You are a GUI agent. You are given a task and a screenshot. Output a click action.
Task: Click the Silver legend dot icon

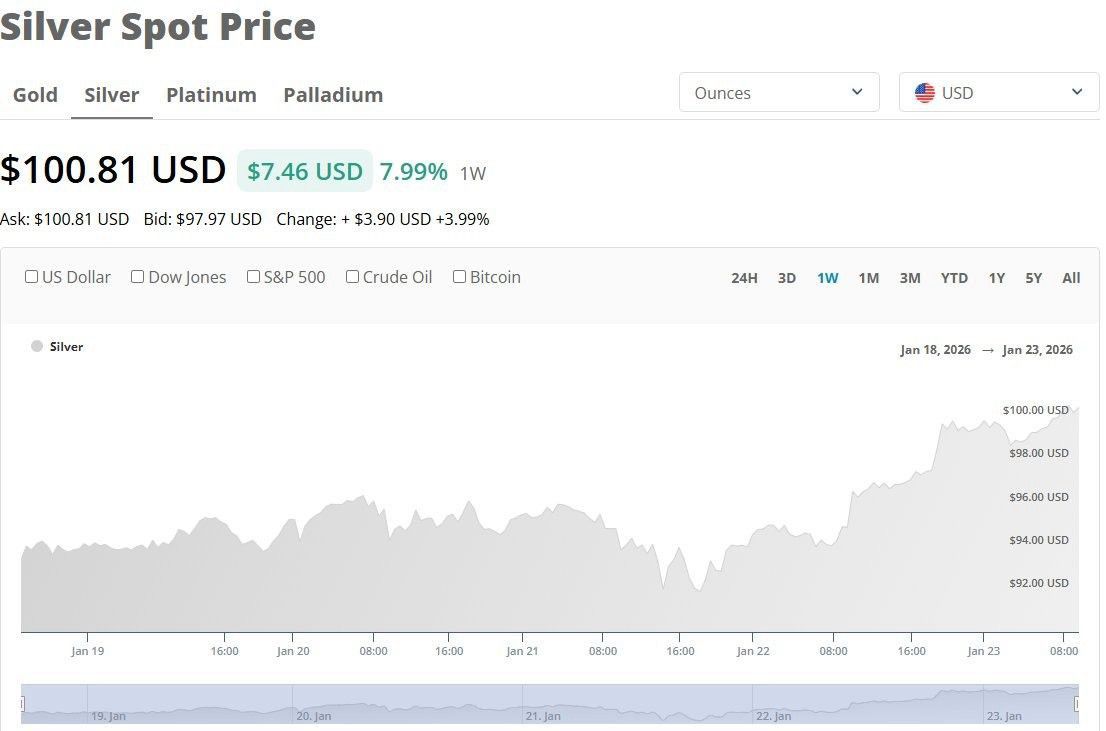pos(37,346)
